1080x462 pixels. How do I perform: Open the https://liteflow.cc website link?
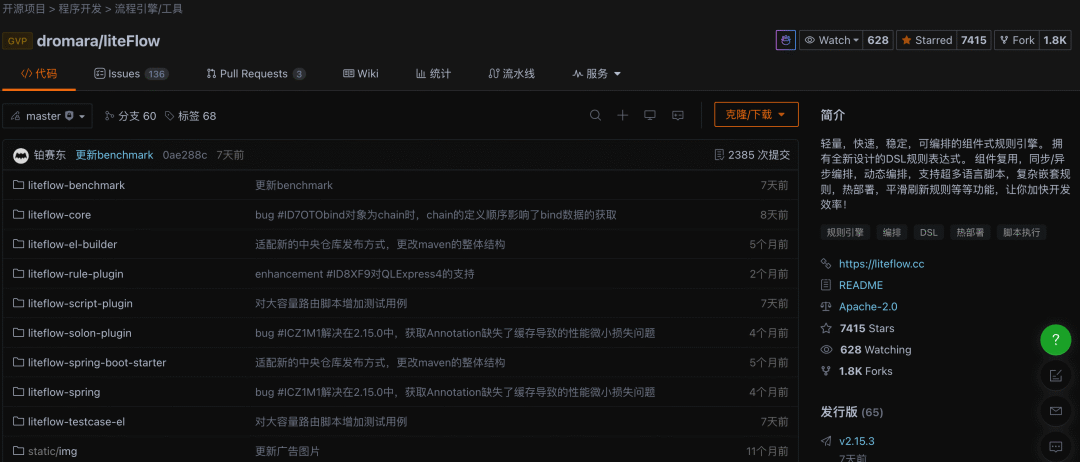[882, 264]
